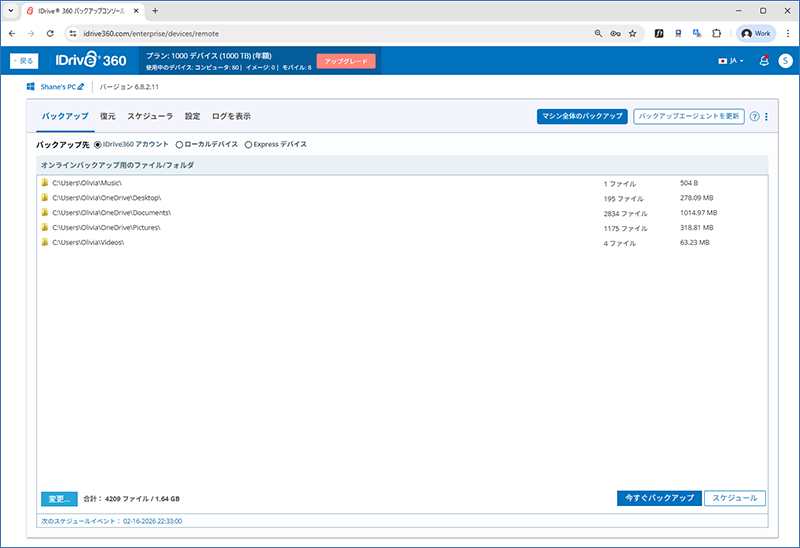Open the JA language dropdown
Image resolution: width=800 pixels, height=548 pixels.
[731, 61]
